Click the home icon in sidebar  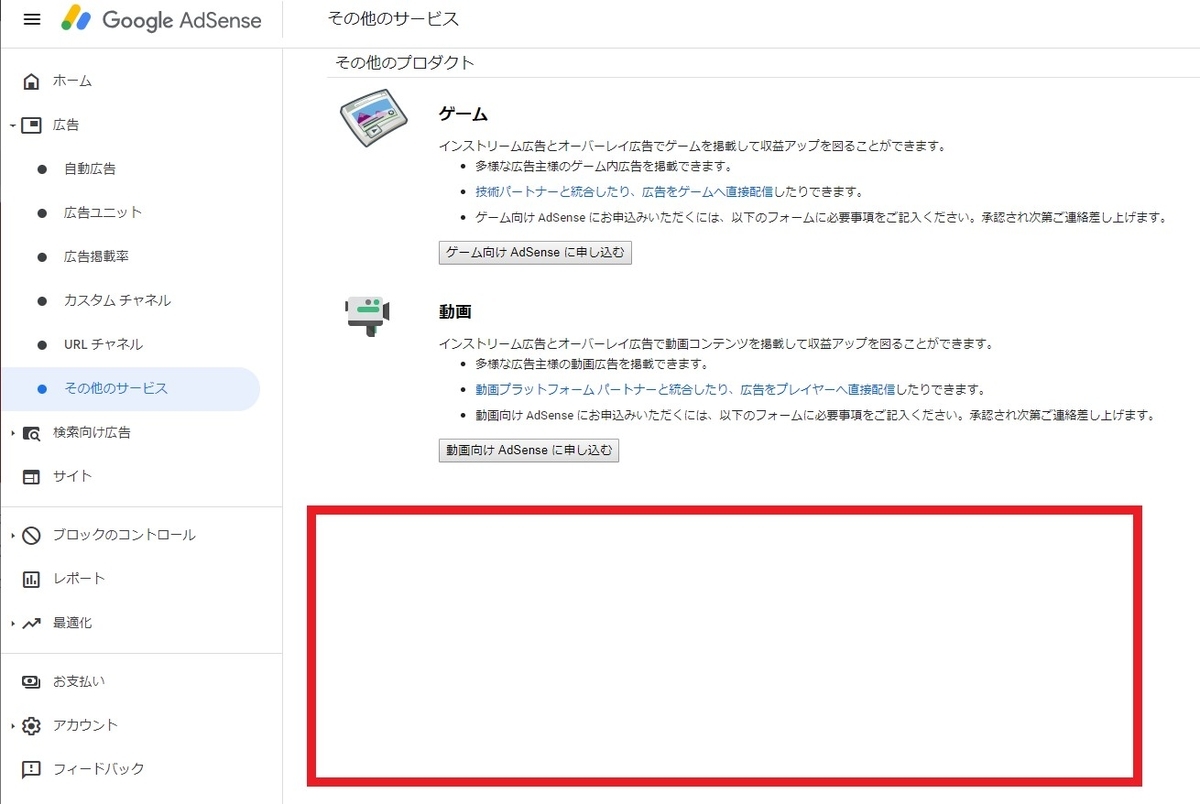coord(32,81)
